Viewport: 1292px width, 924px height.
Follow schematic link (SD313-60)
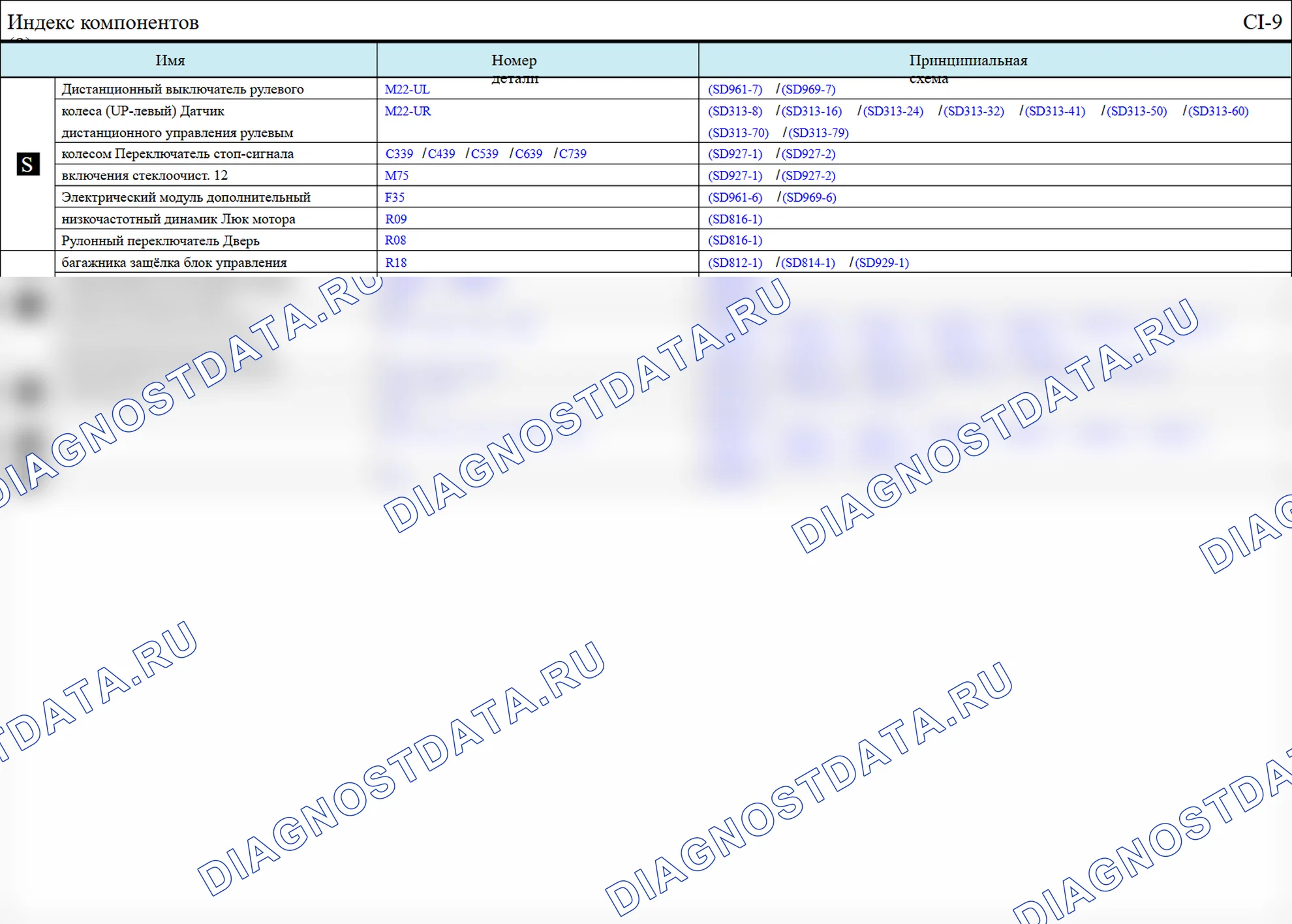point(1218,111)
